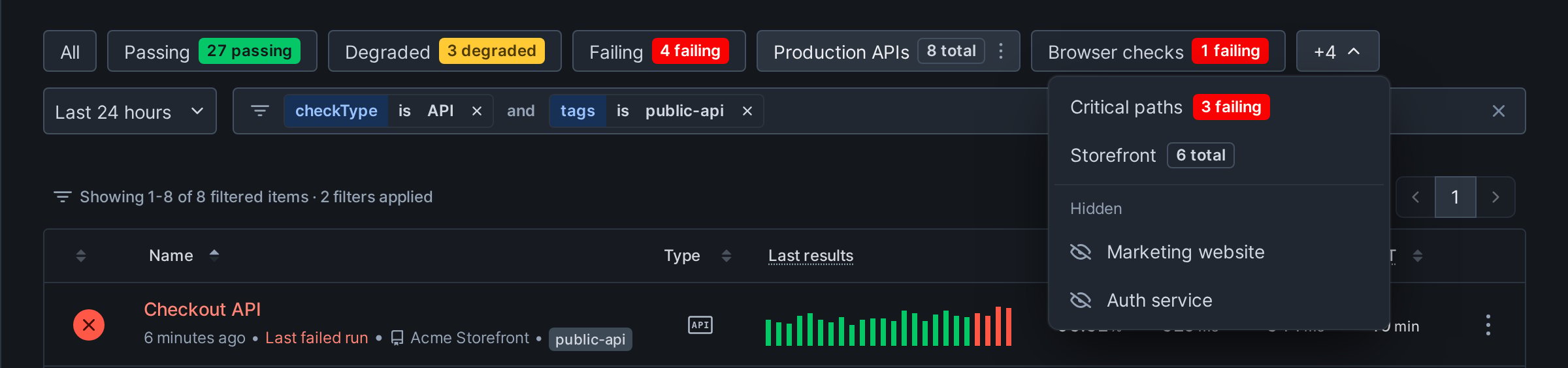Edit the tags filter key
1568x368 pixels.
point(578,111)
